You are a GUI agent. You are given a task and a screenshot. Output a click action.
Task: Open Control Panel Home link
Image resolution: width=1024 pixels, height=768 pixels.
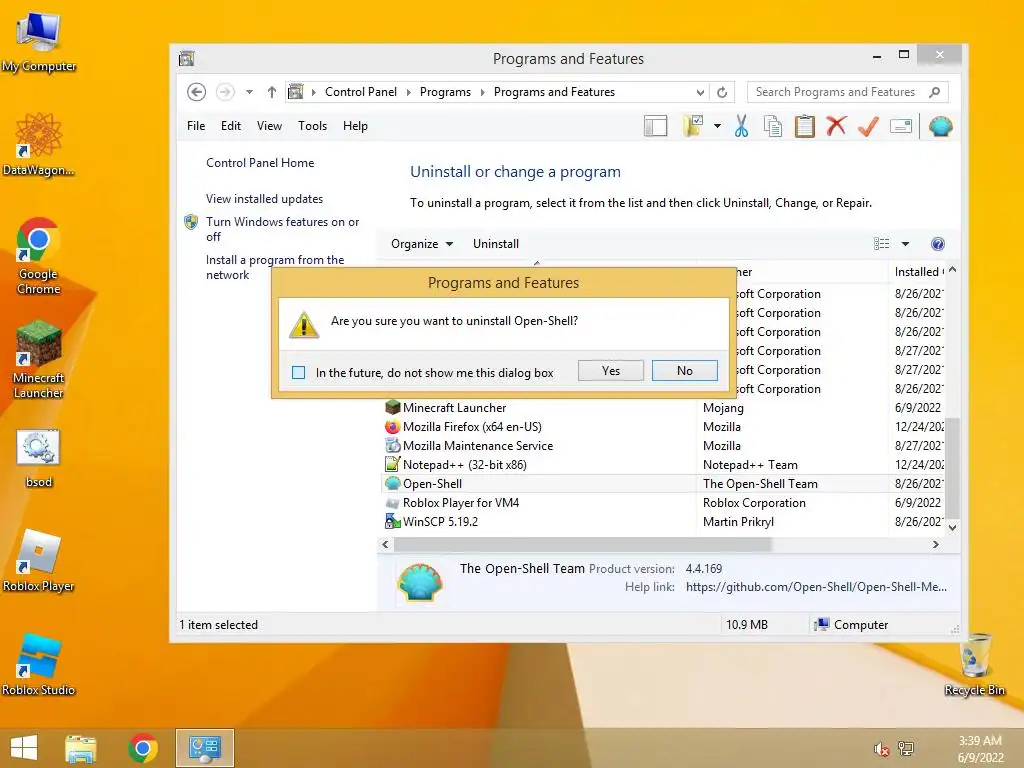point(260,163)
